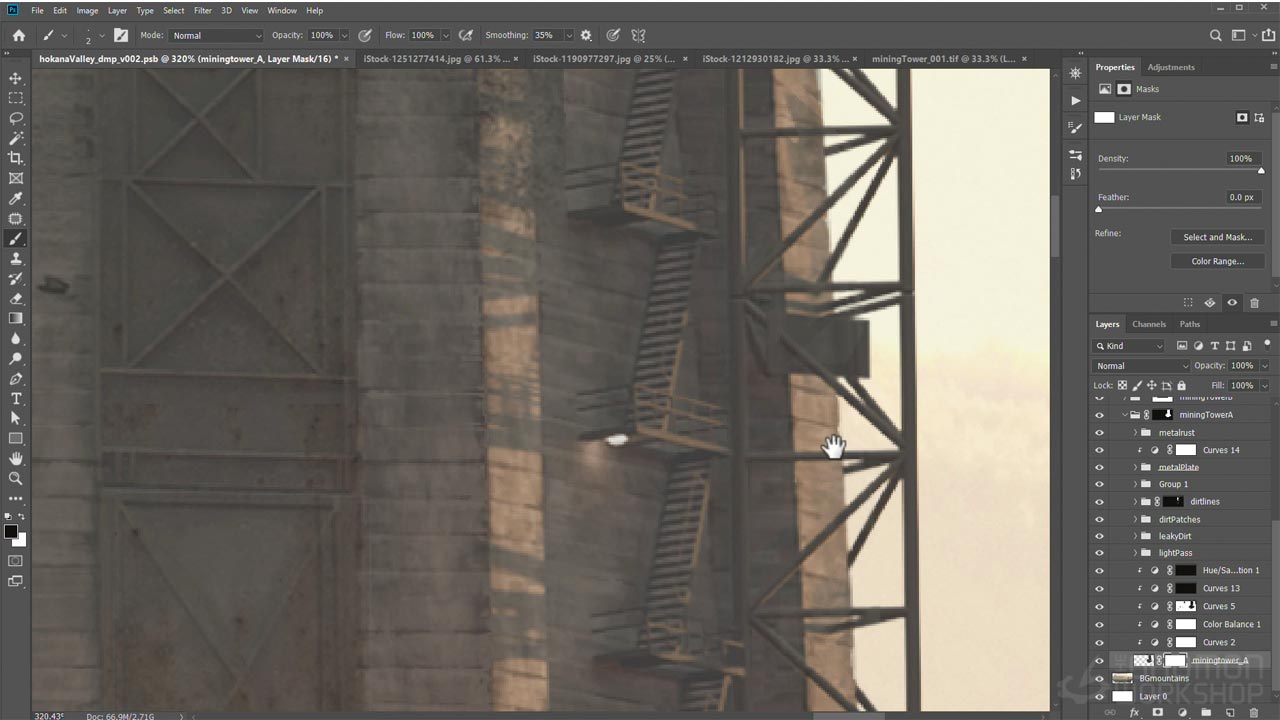Select the Type tool

16,398
